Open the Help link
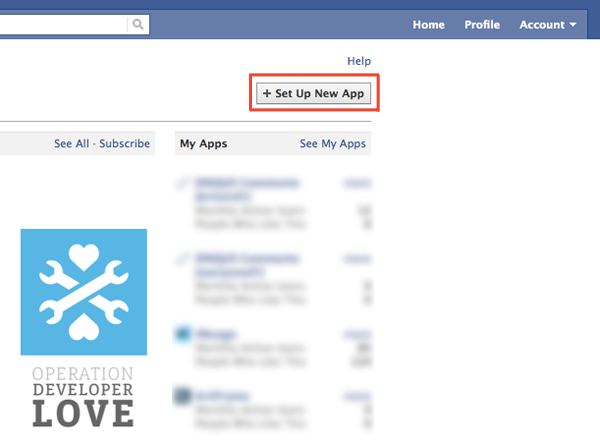This screenshot has height=448, width=600. click(358, 62)
